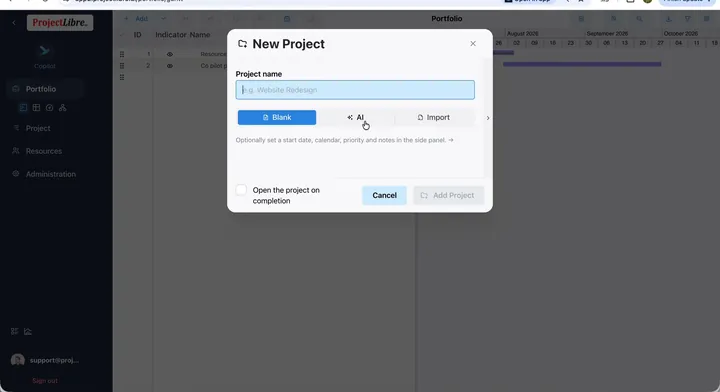Image resolution: width=720 pixels, height=392 pixels.
Task: Click the Cancel button
Action: tap(384, 195)
